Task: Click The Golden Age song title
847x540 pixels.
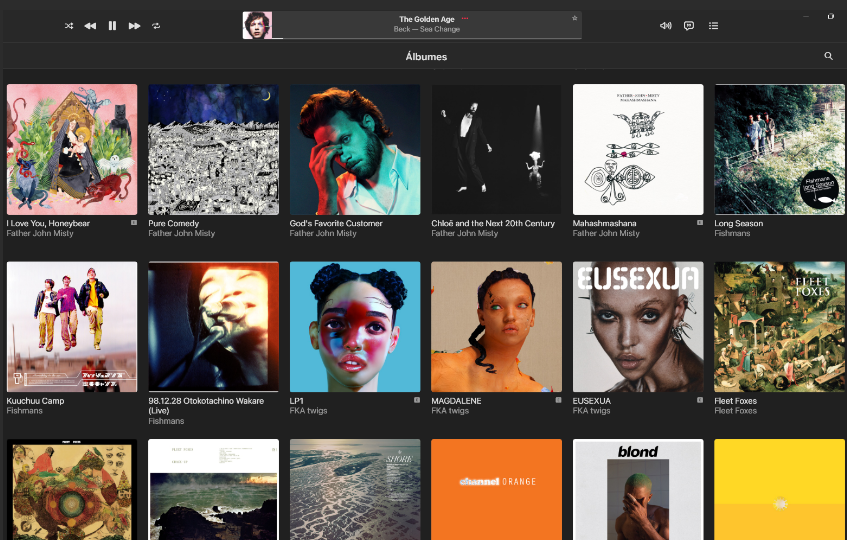Action: [426, 19]
